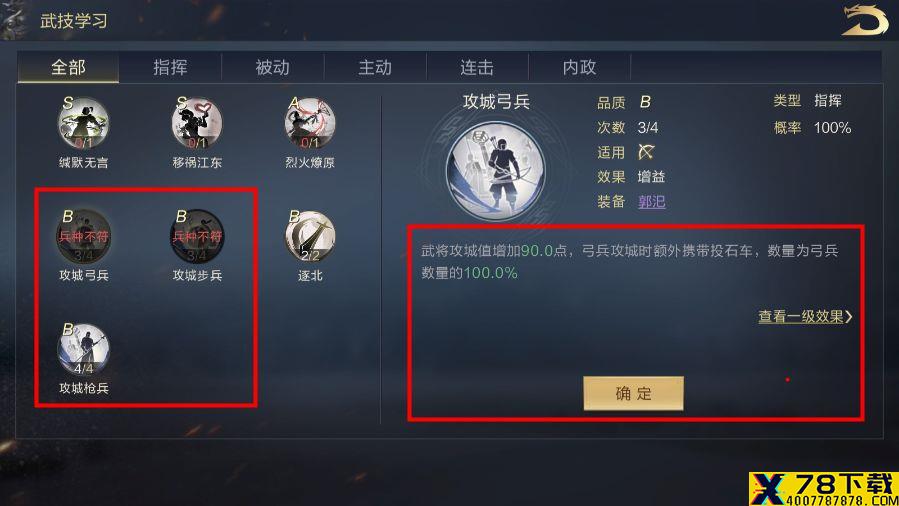Select the 攻城步兵 skill icon

point(197,236)
